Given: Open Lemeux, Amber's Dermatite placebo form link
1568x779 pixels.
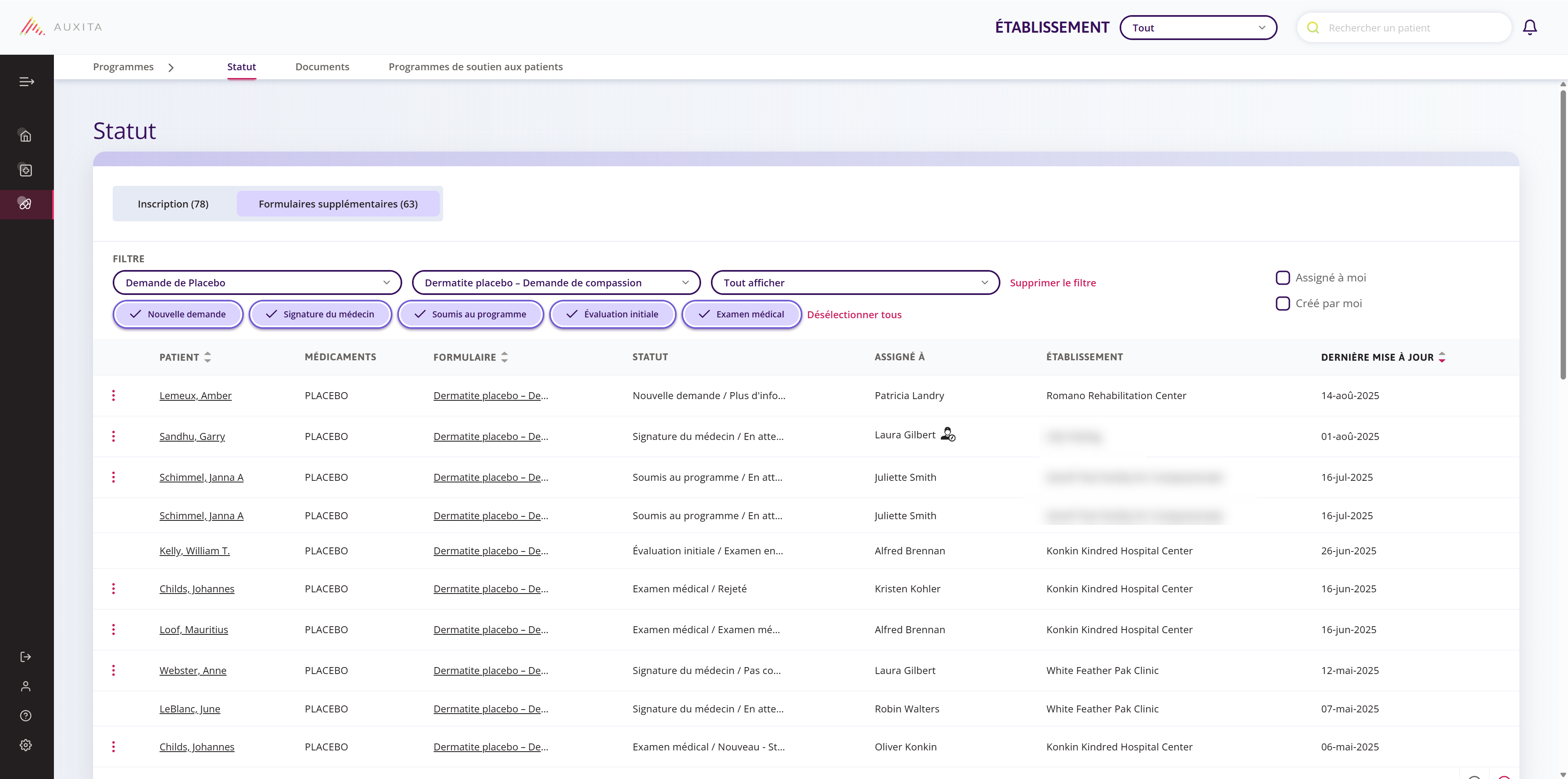Looking at the screenshot, I should [490, 395].
